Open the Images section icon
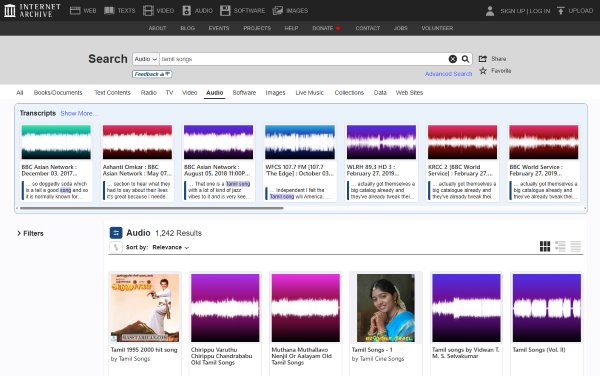600x376 pixels. click(277, 11)
